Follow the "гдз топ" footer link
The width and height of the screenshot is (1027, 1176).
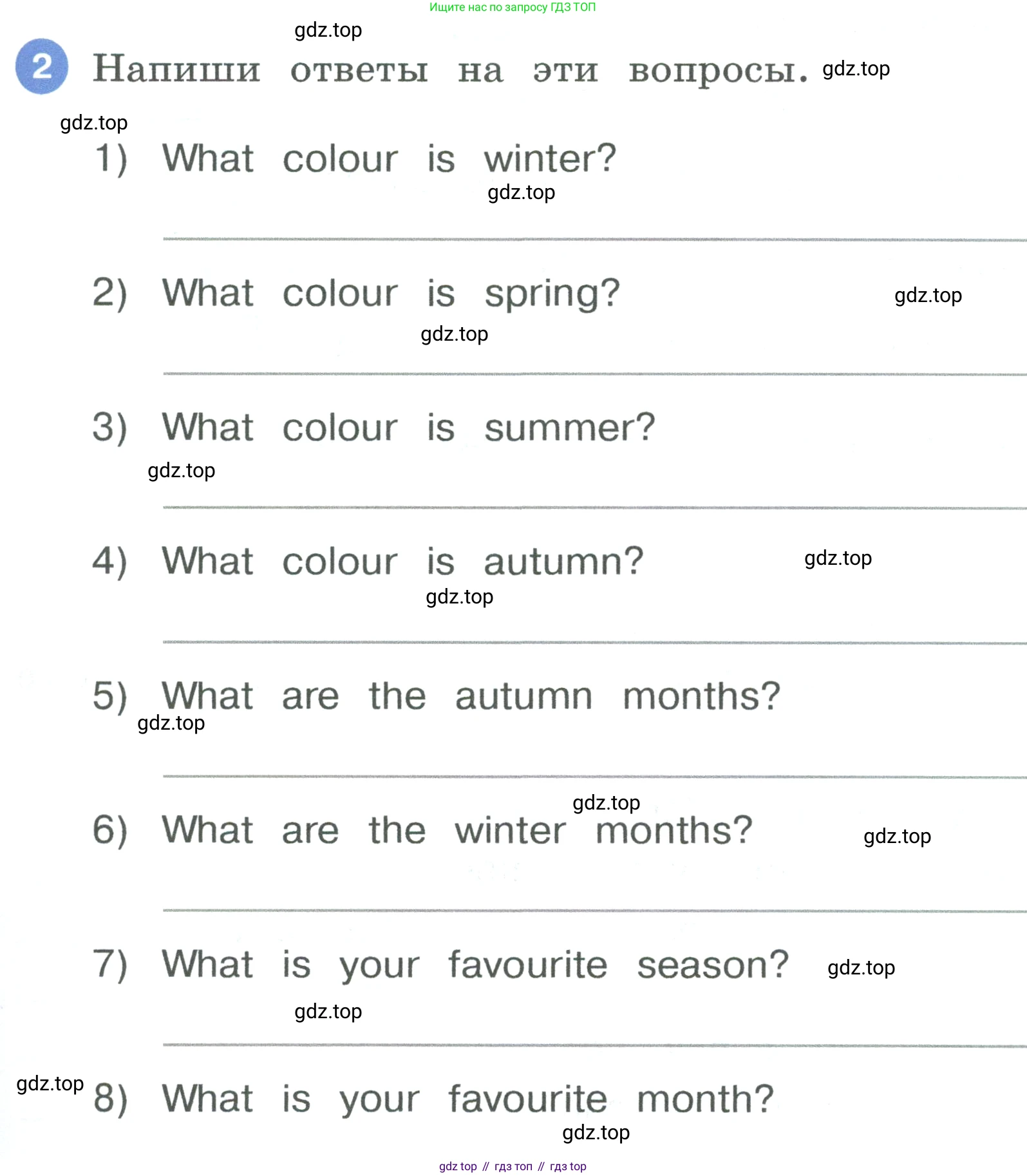[x=513, y=1166]
